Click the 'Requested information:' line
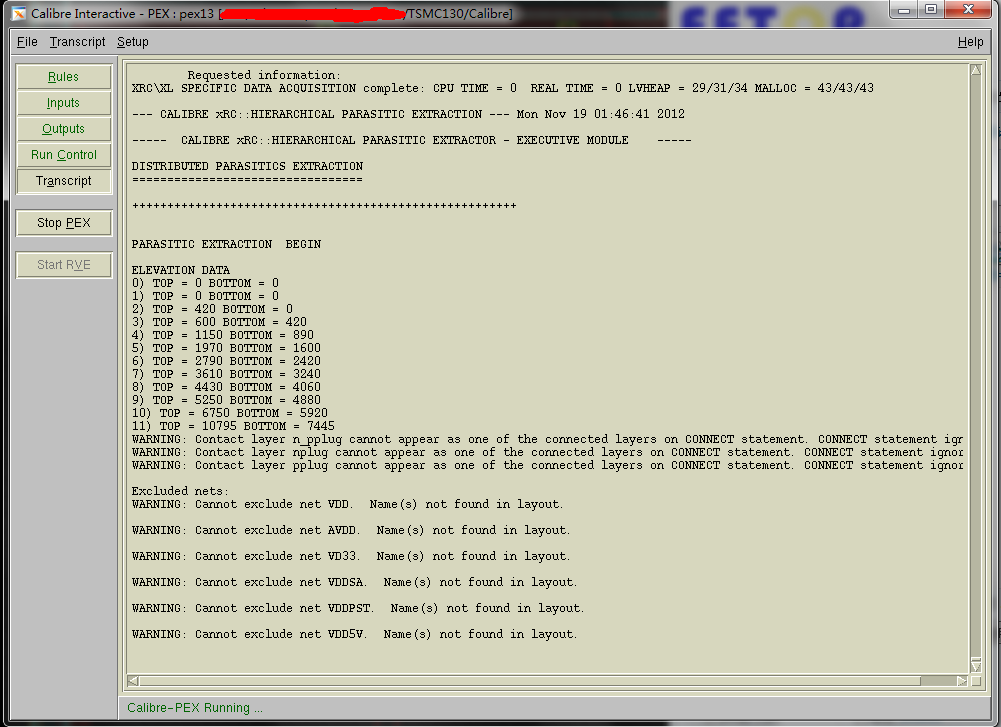The width and height of the screenshot is (1001, 727). click(x=264, y=75)
